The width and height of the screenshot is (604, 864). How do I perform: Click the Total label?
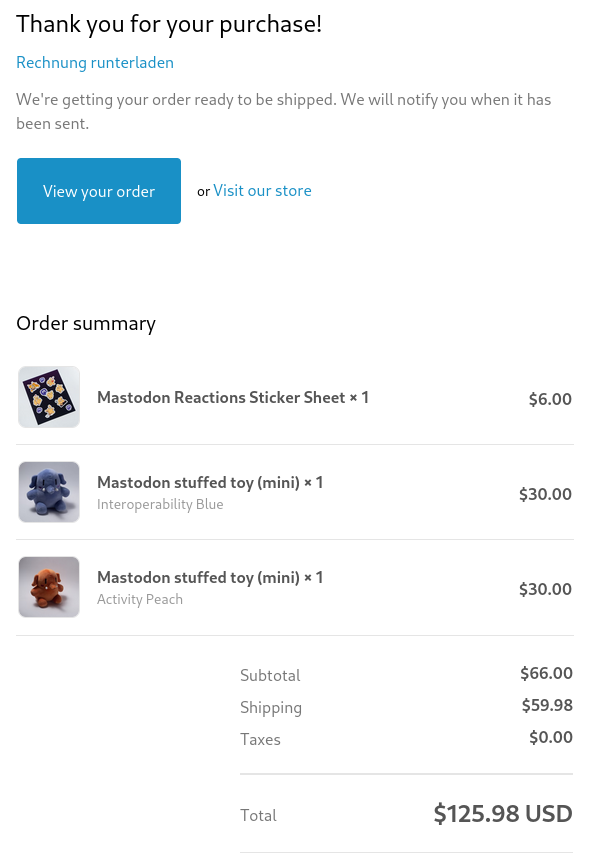(258, 816)
